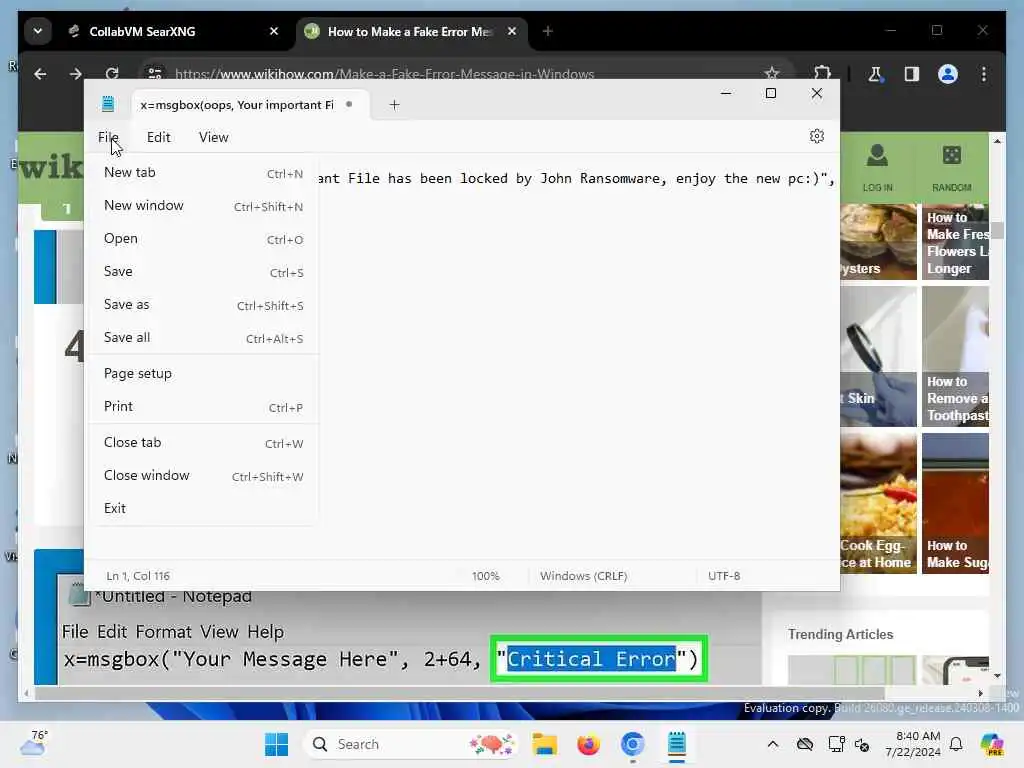Choose Save all in File menu
Image resolution: width=1024 pixels, height=768 pixels.
[x=203, y=338]
